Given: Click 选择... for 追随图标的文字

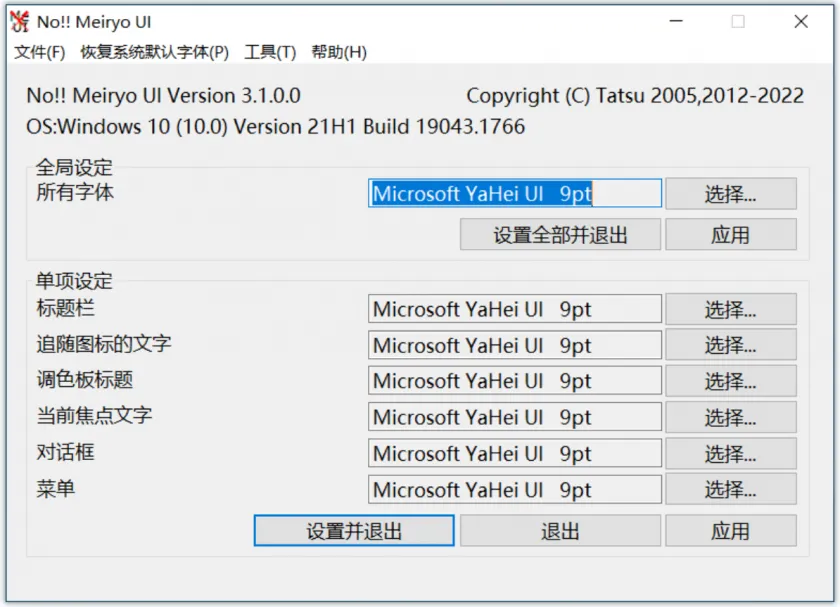Looking at the screenshot, I should point(731,345).
